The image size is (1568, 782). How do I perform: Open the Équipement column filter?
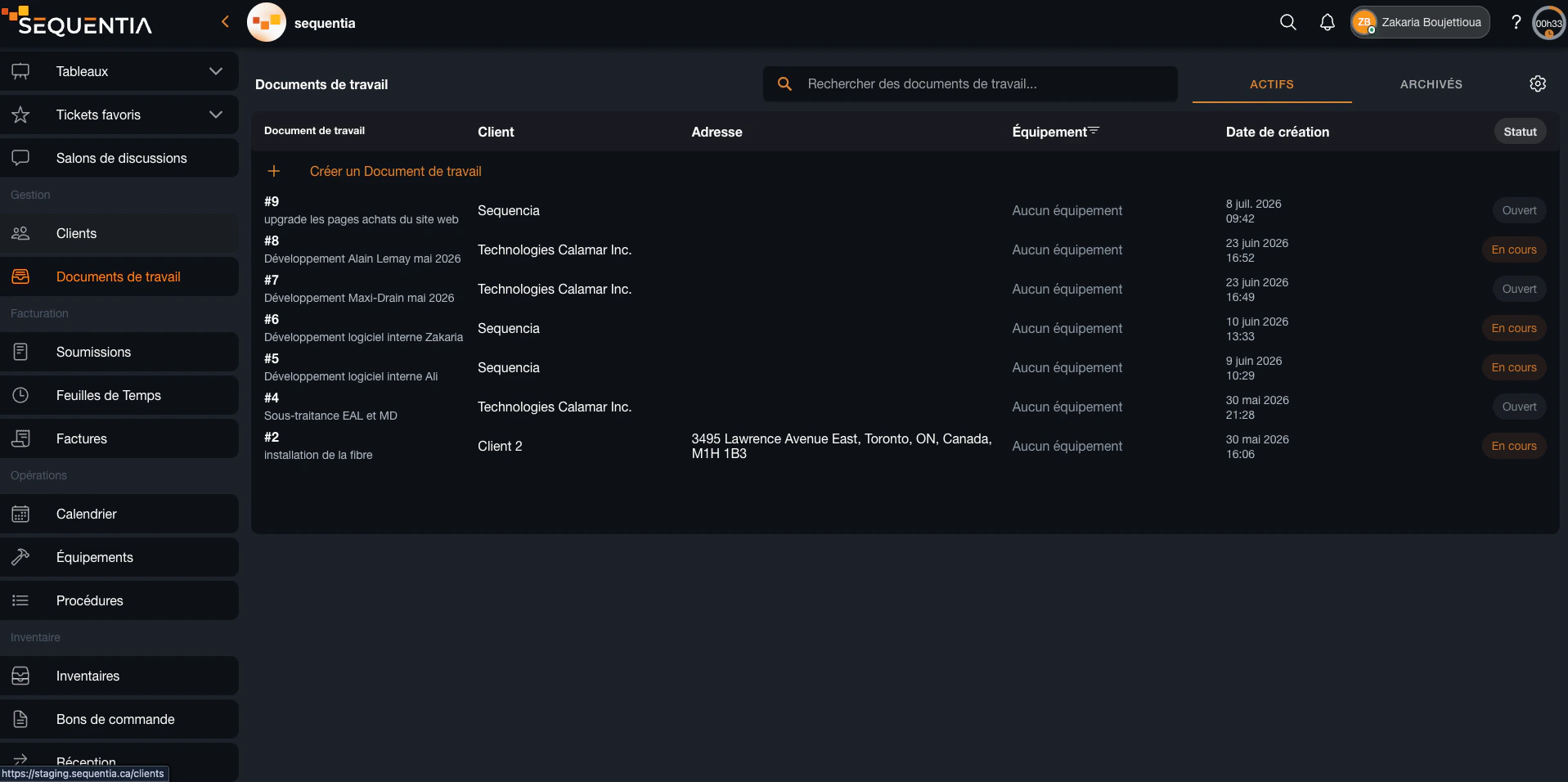click(1094, 130)
